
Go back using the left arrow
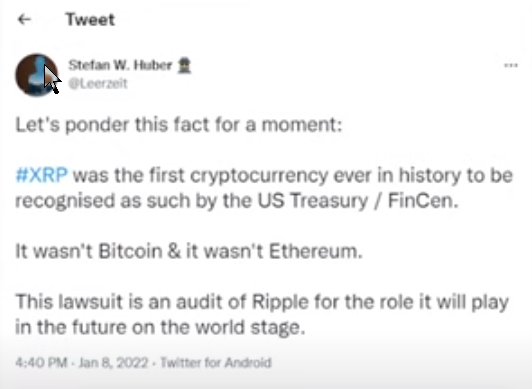click(24, 20)
